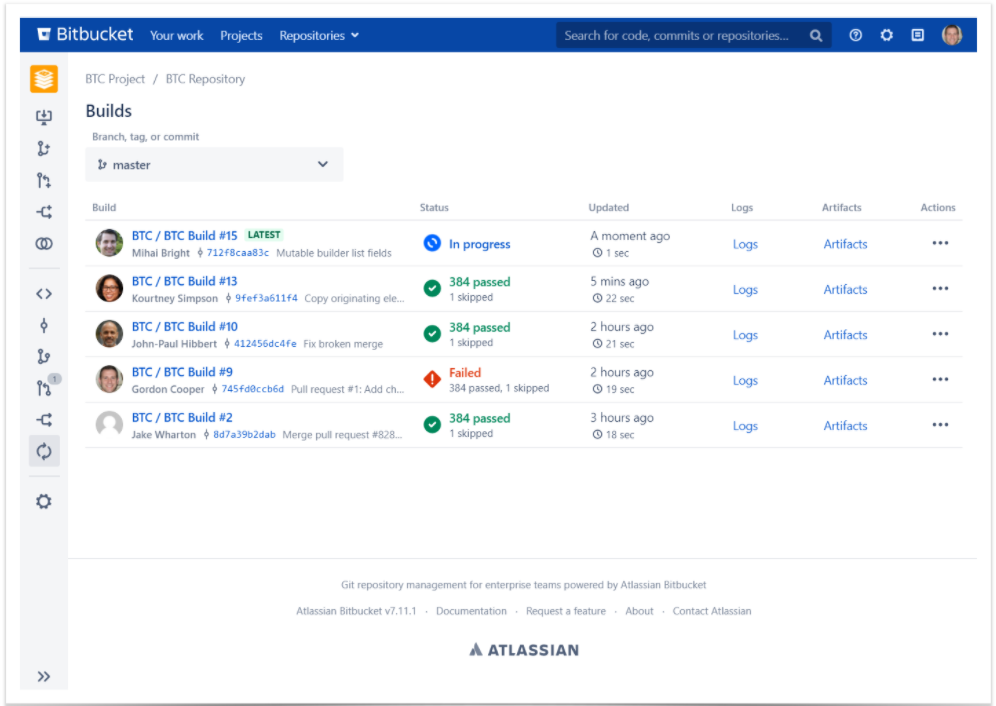Go to BTC Project breadcrumb

(x=115, y=79)
